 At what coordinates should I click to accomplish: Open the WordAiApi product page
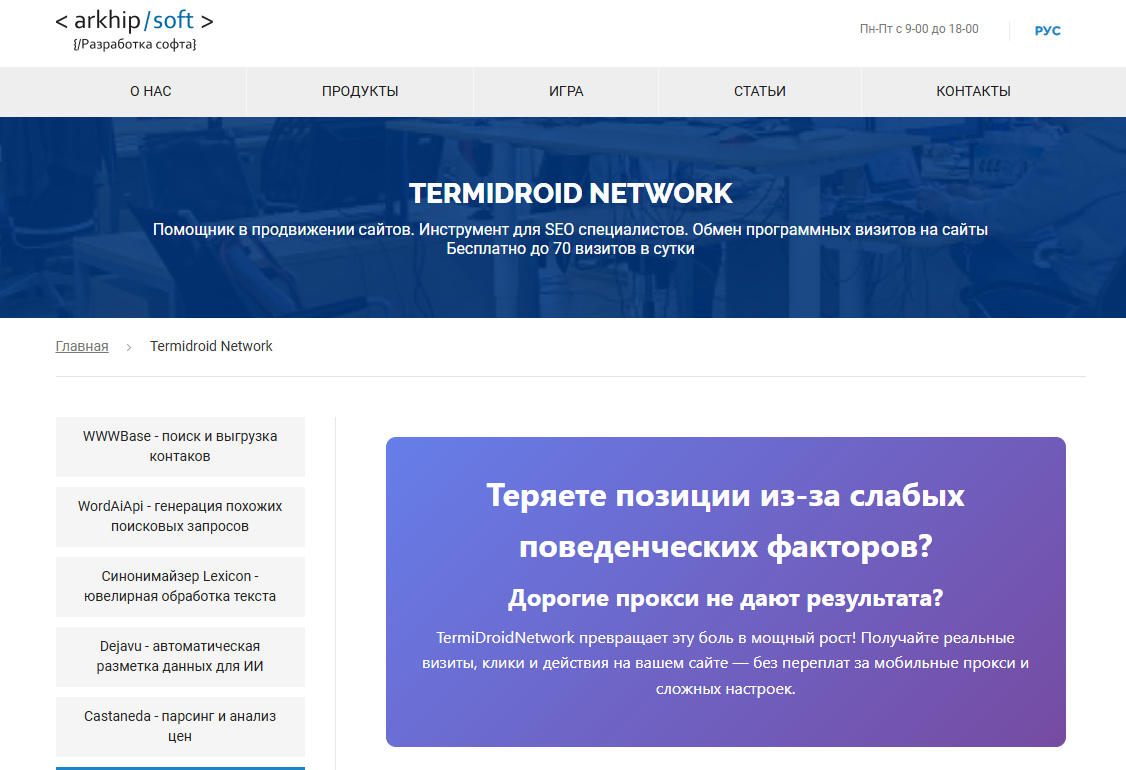pyautogui.click(x=180, y=516)
